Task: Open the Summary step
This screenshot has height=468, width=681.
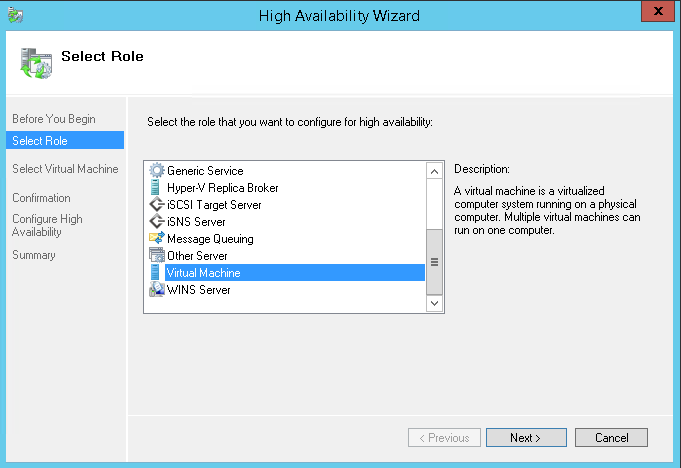Action: 34,254
